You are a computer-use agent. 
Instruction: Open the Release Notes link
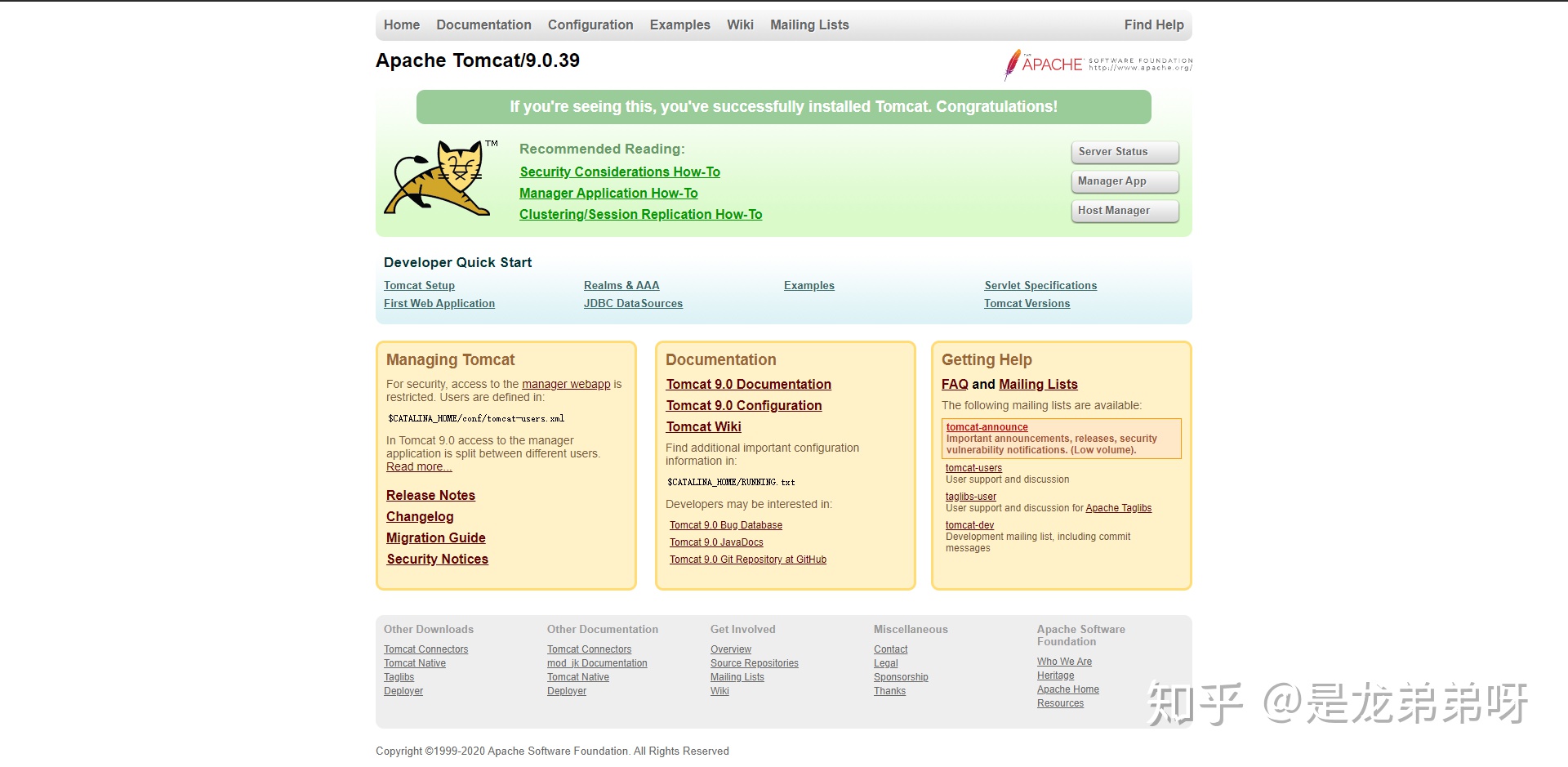430,496
